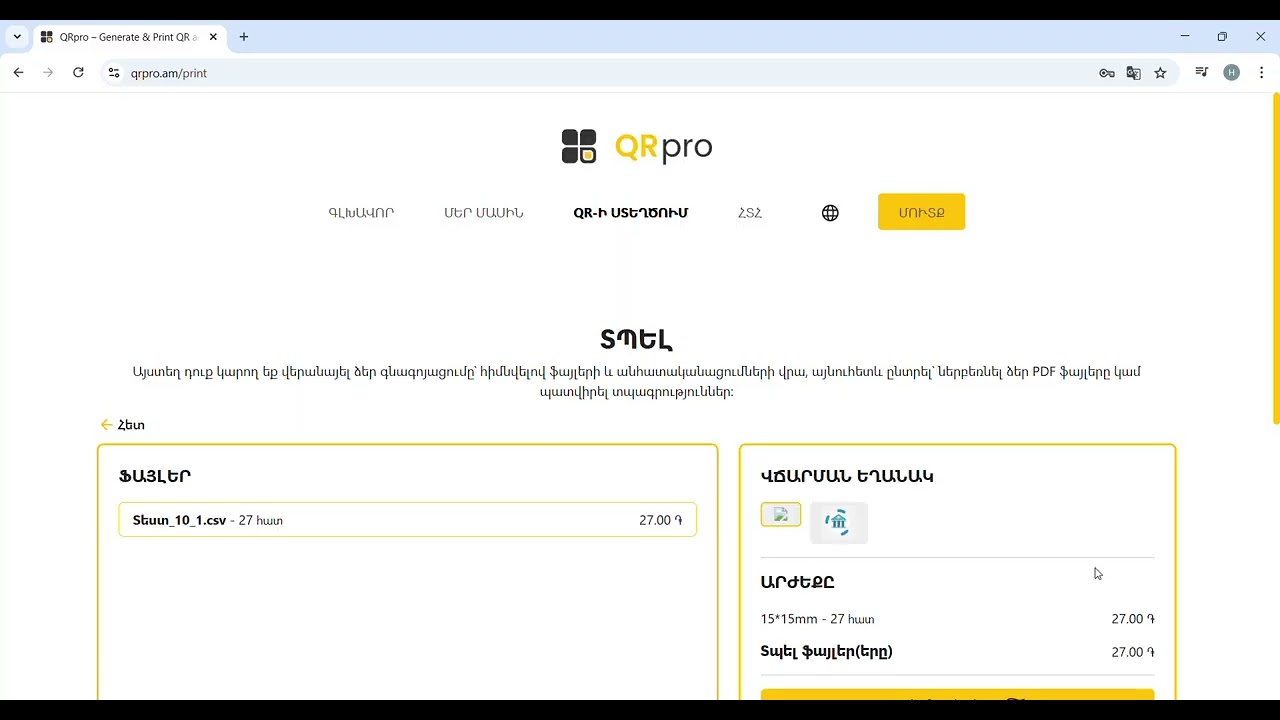Open the tab search dropdown arrow
The image size is (1280, 720).
pos(17,37)
